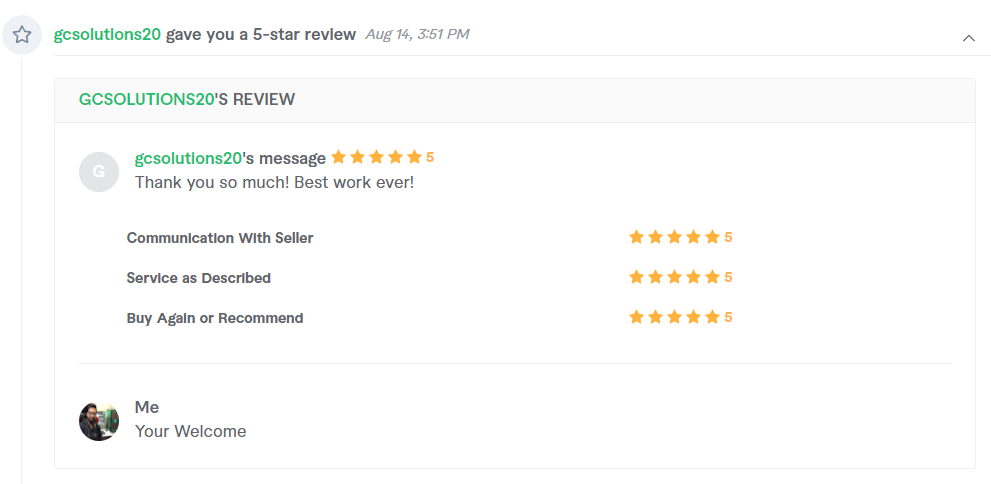Click the Aug 14, 3:51 PM timestamp

[x=417, y=34]
